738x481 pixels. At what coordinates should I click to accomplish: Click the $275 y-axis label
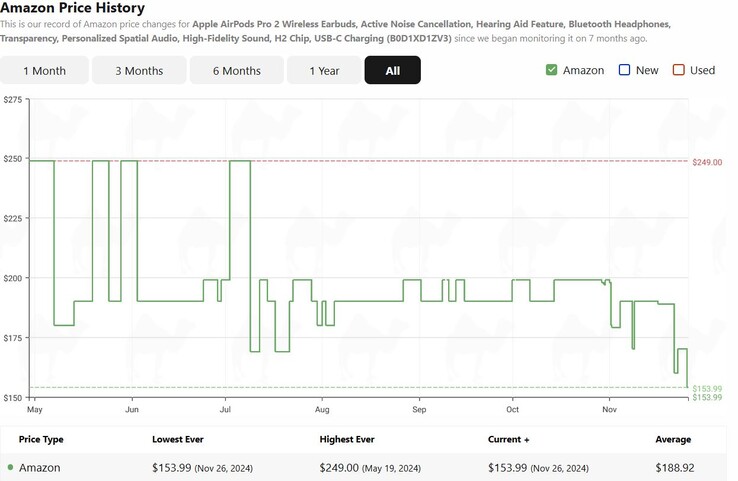pyautogui.click(x=13, y=100)
